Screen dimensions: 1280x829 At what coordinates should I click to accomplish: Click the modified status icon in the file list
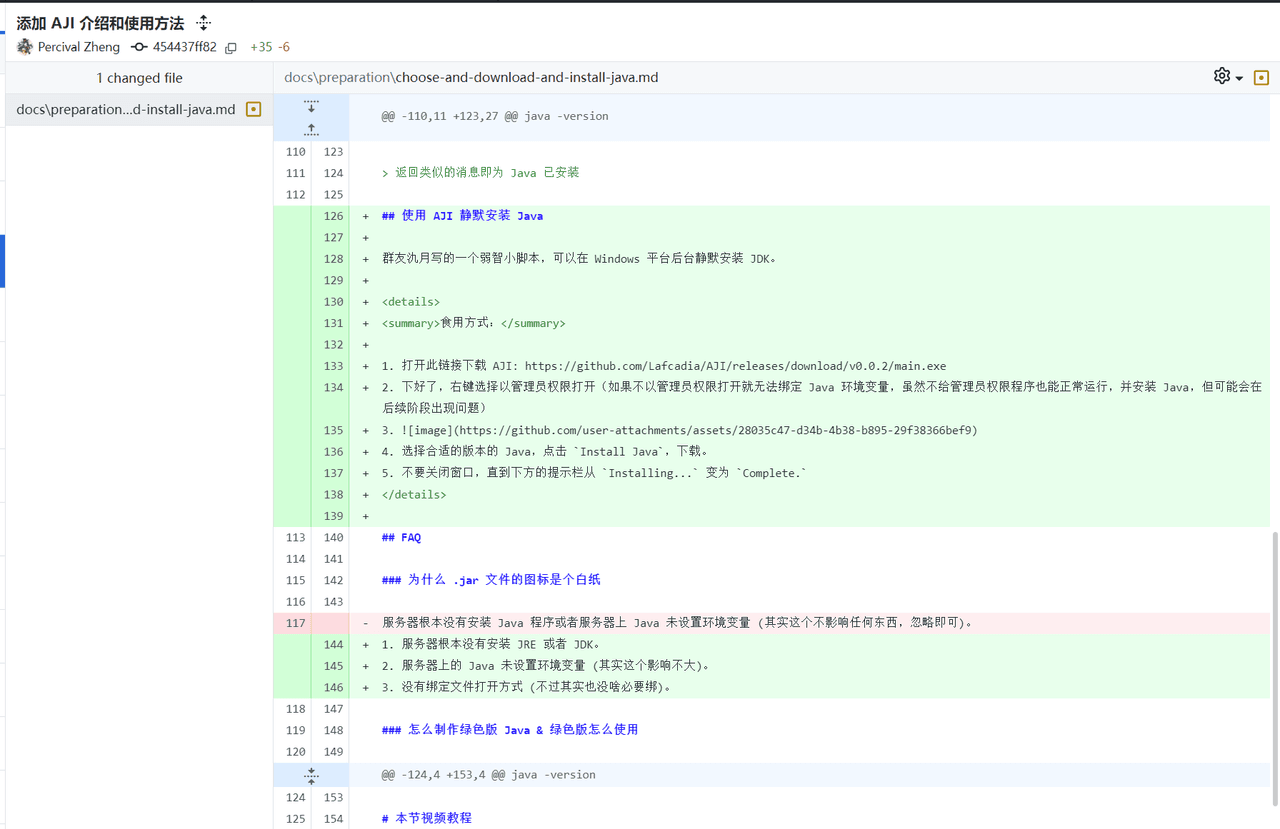254,109
